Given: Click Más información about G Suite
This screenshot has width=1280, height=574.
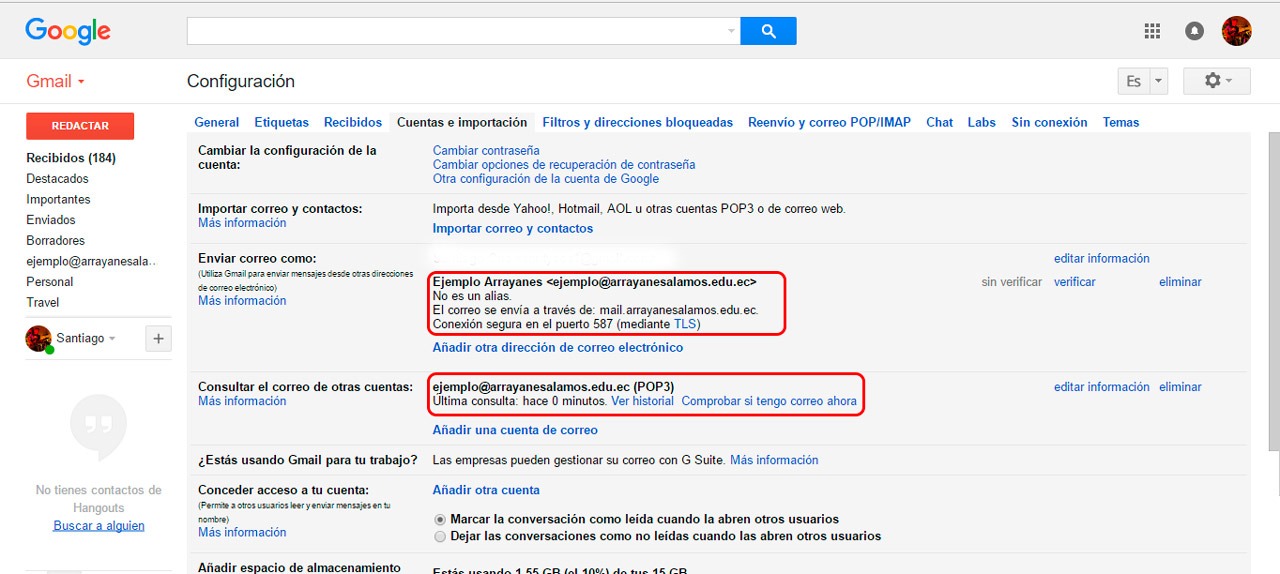Looking at the screenshot, I should (774, 461).
